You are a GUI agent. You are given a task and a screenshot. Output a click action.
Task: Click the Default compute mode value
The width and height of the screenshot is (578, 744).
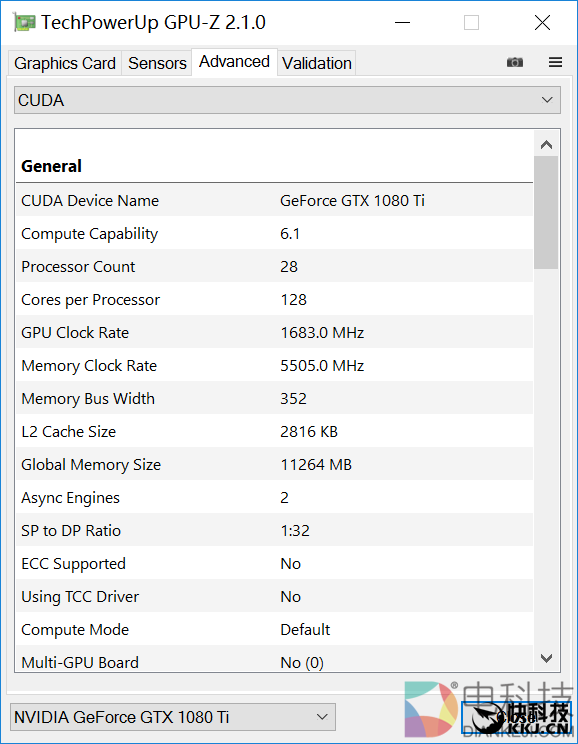[305, 630]
